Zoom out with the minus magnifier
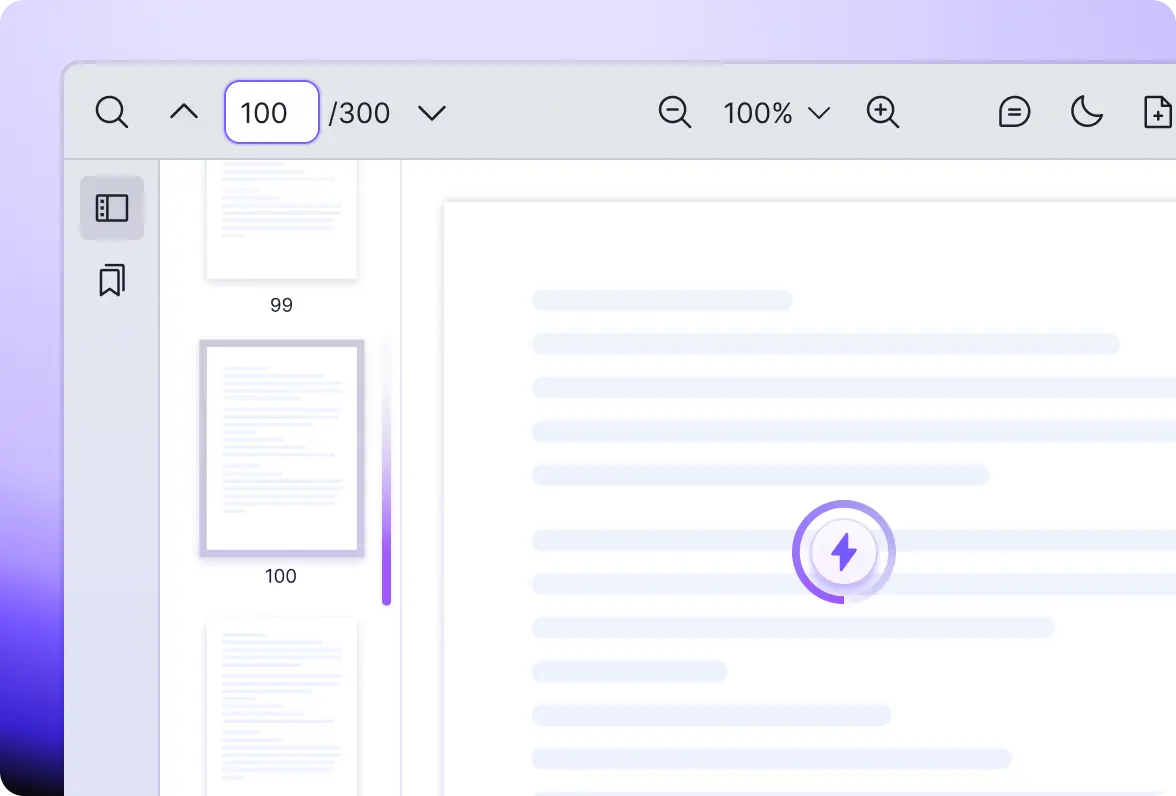The height and width of the screenshot is (796, 1176). pyautogui.click(x=675, y=113)
